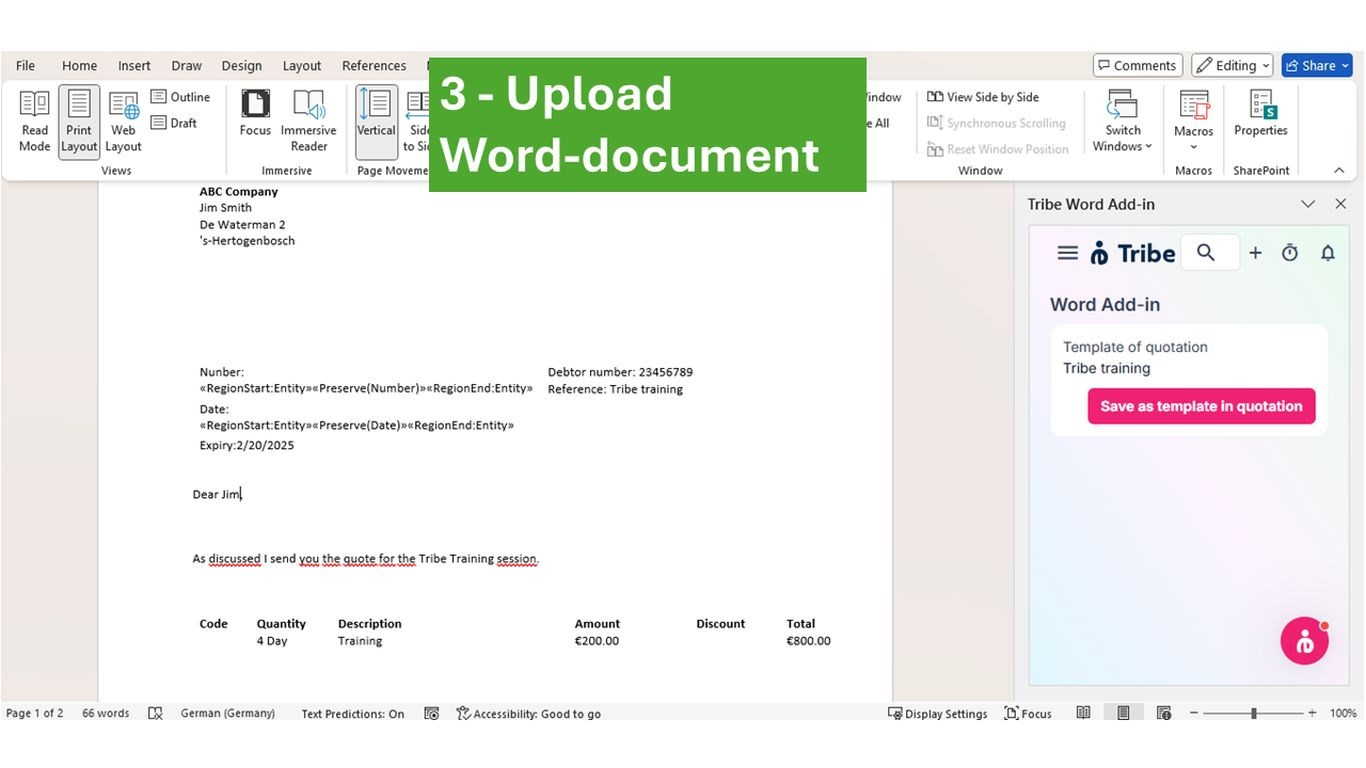The image size is (1366, 768).
Task: Select Print Layout view
Action: 79,122
